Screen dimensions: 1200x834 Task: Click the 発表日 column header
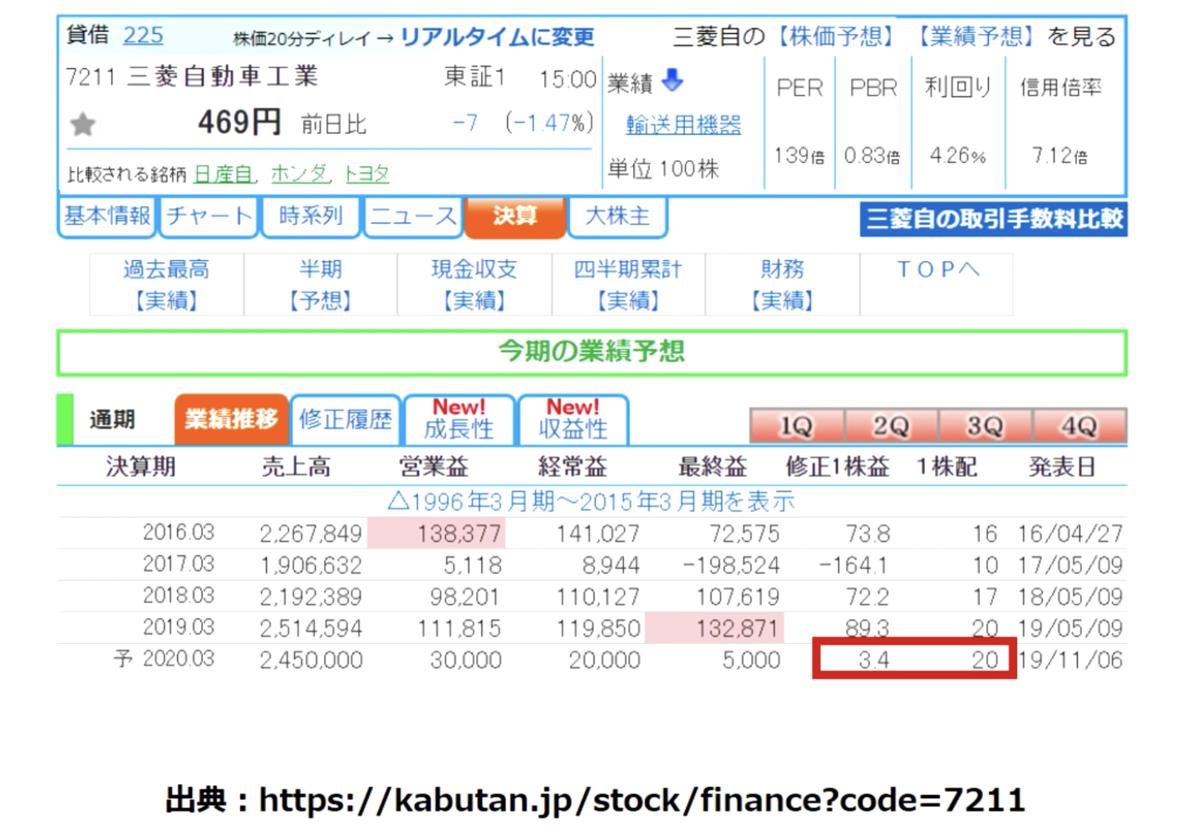[1062, 467]
